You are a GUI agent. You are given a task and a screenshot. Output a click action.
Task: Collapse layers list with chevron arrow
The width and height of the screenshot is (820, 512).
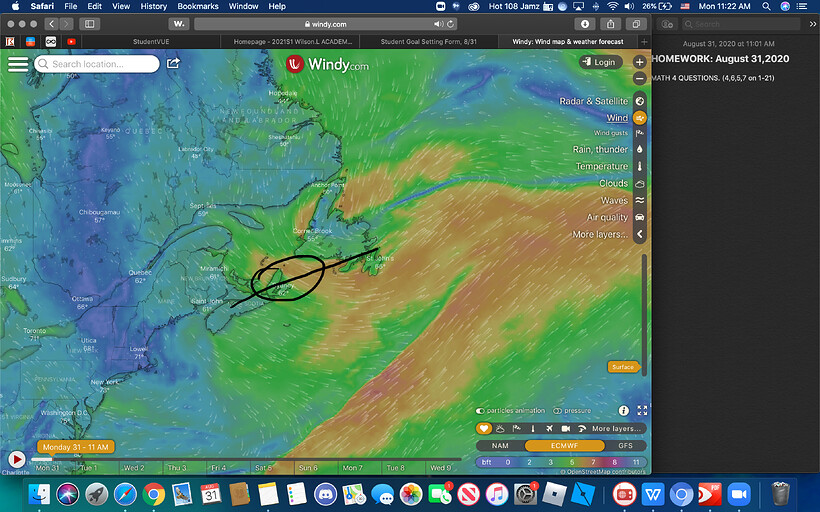tap(640, 234)
